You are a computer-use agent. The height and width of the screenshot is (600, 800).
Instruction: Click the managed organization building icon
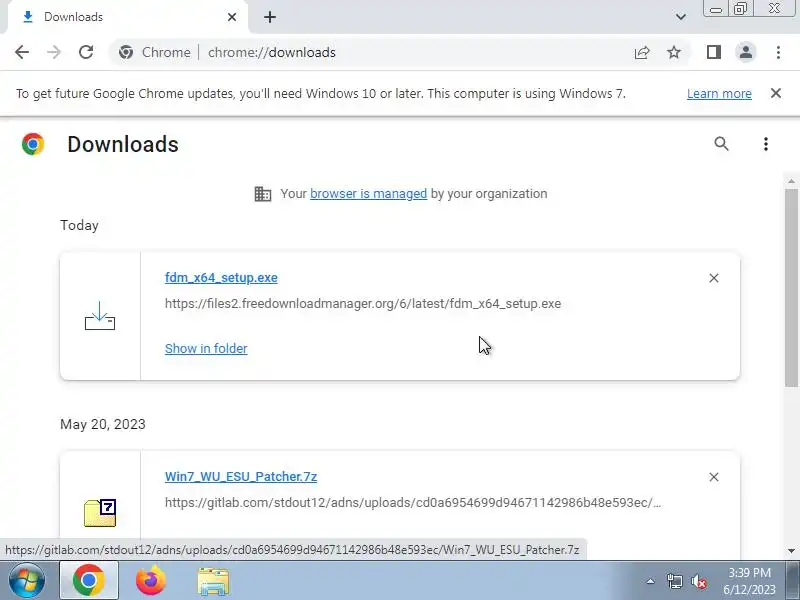click(263, 194)
